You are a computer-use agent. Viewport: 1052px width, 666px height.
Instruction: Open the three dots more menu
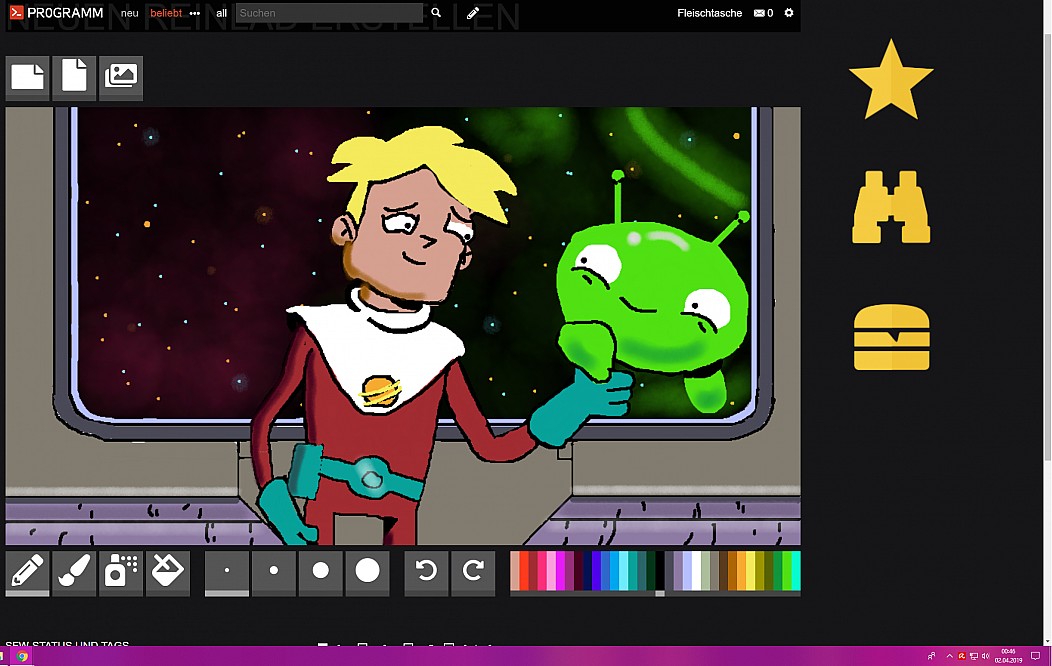pos(195,13)
